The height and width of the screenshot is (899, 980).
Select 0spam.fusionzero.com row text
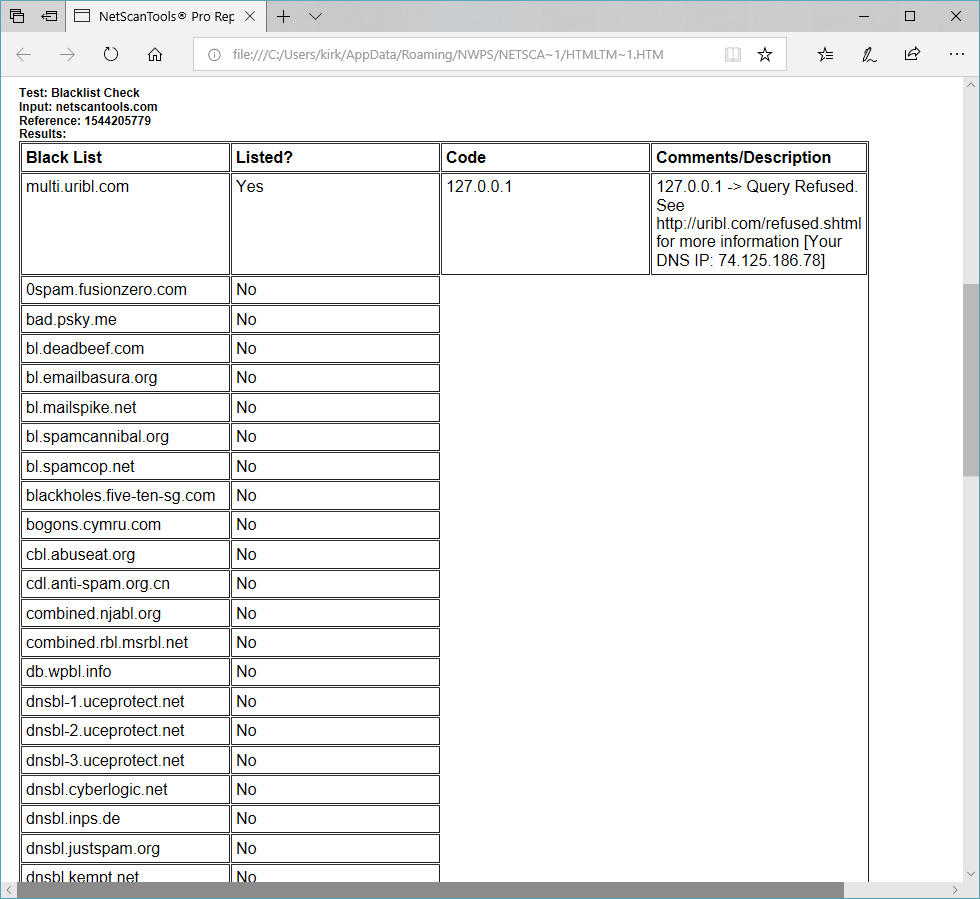click(106, 289)
